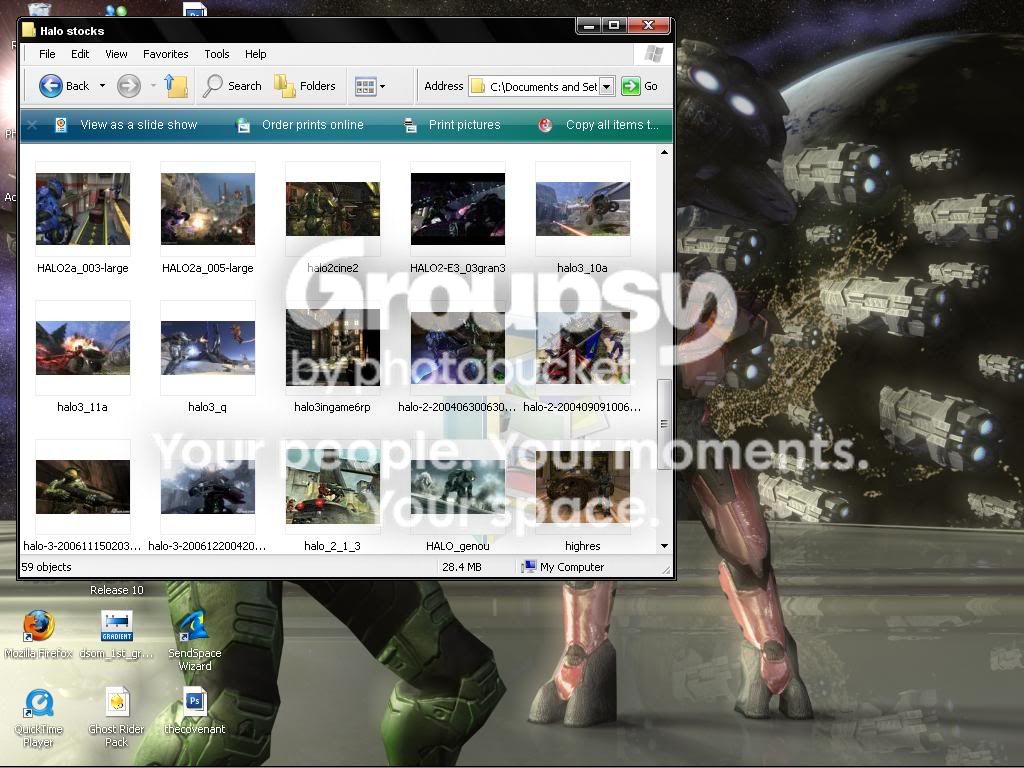Toggle the Folders pane

point(304,86)
